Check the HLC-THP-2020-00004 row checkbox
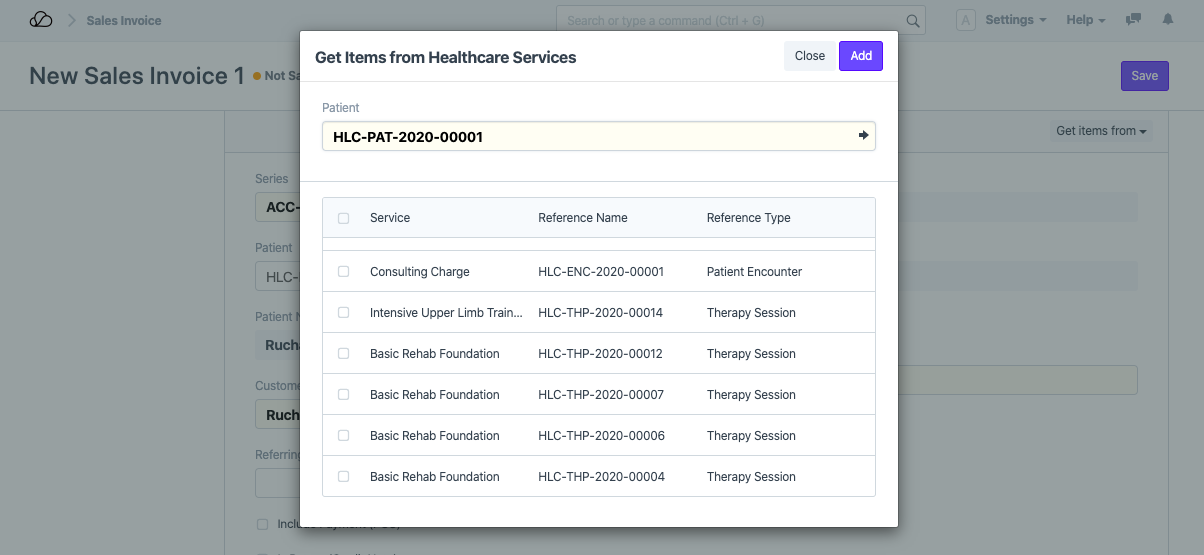 [344, 477]
